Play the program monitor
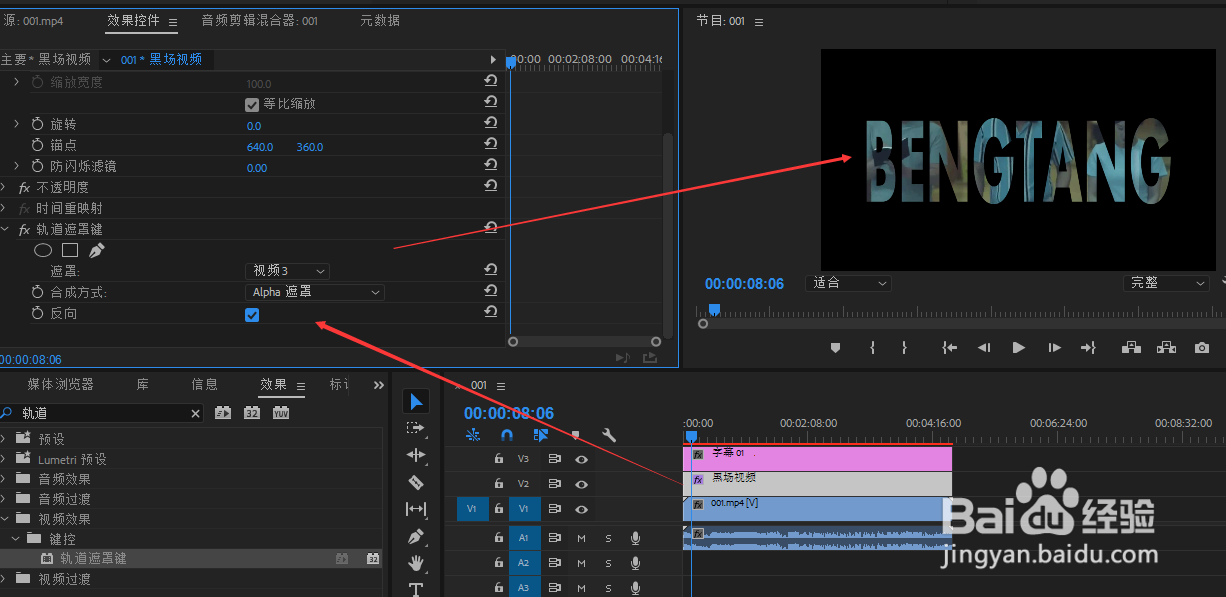The width and height of the screenshot is (1226, 597). [x=1019, y=348]
